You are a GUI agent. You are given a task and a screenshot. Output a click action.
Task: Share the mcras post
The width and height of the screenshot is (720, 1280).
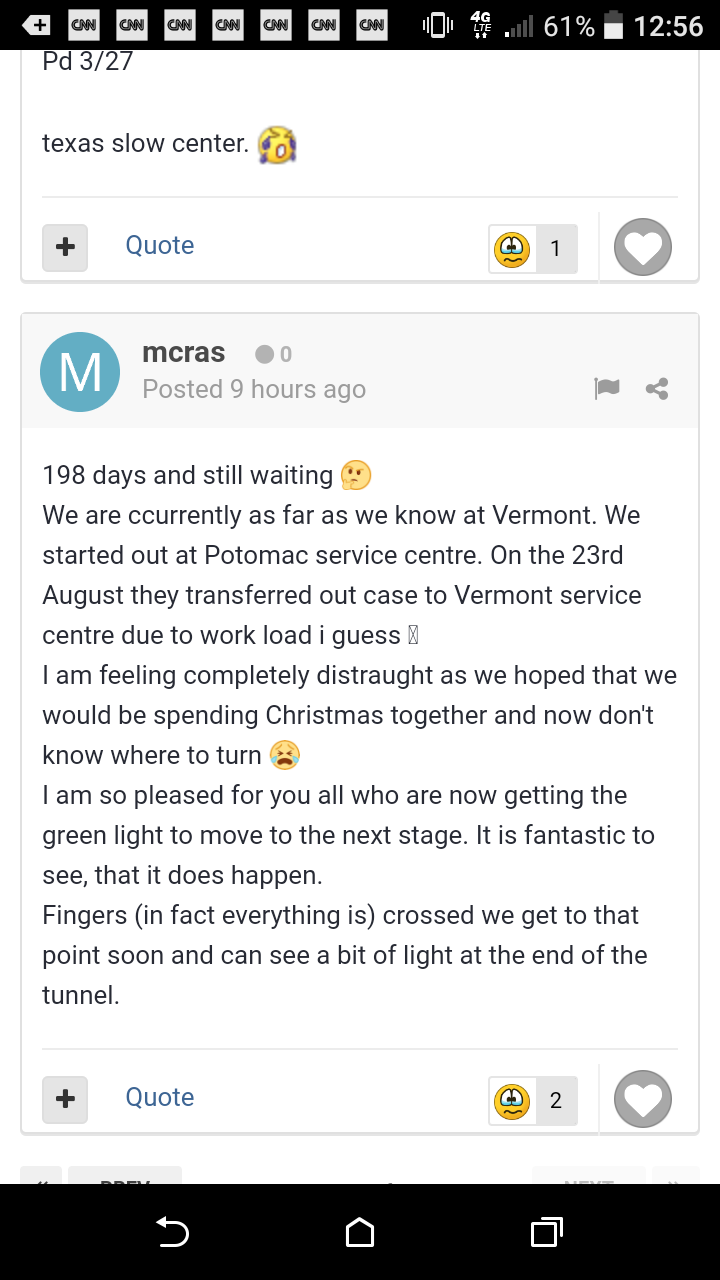click(x=657, y=389)
